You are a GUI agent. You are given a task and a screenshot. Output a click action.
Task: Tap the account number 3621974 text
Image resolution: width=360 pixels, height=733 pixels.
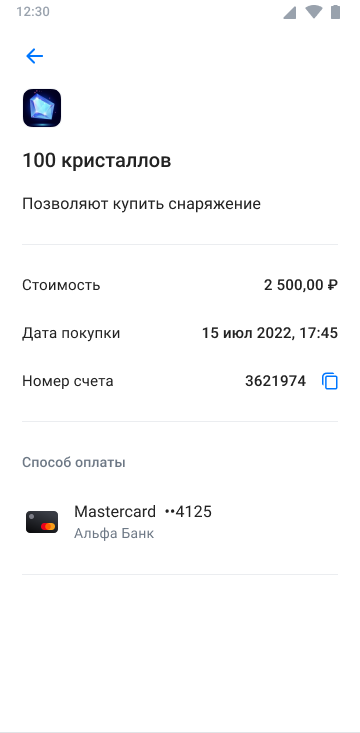click(275, 381)
